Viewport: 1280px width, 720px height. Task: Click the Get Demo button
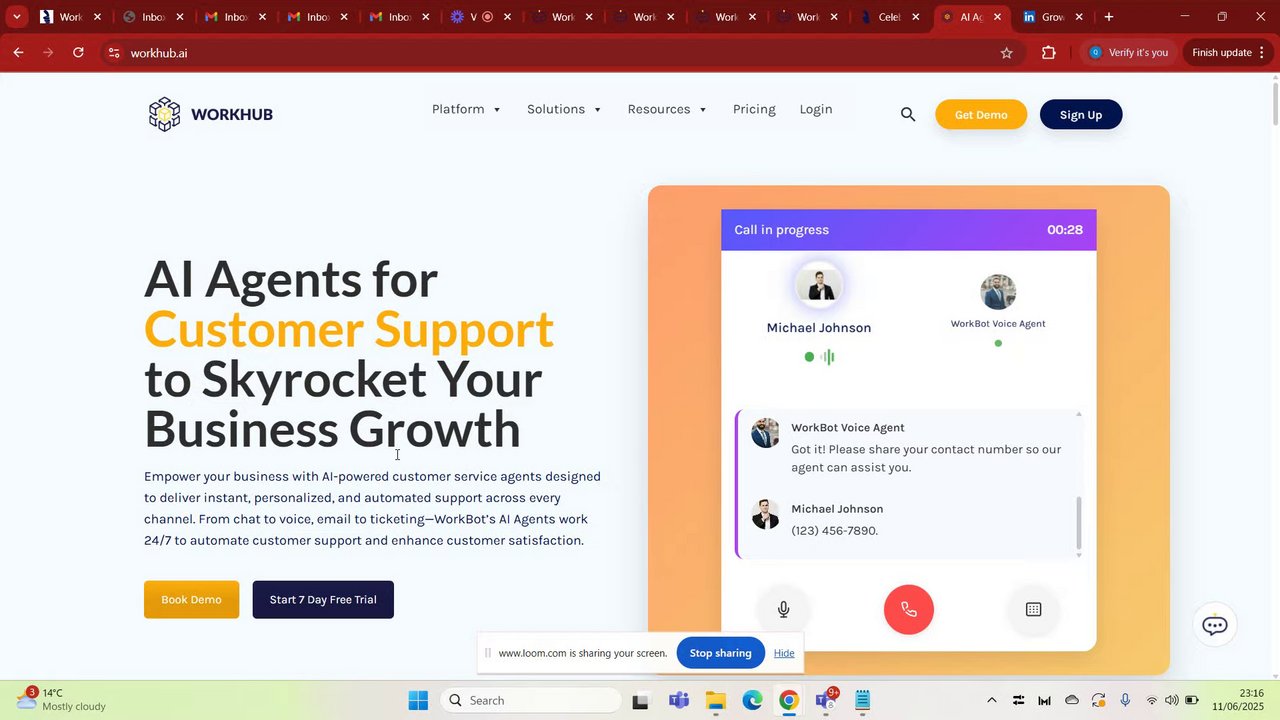tap(981, 115)
